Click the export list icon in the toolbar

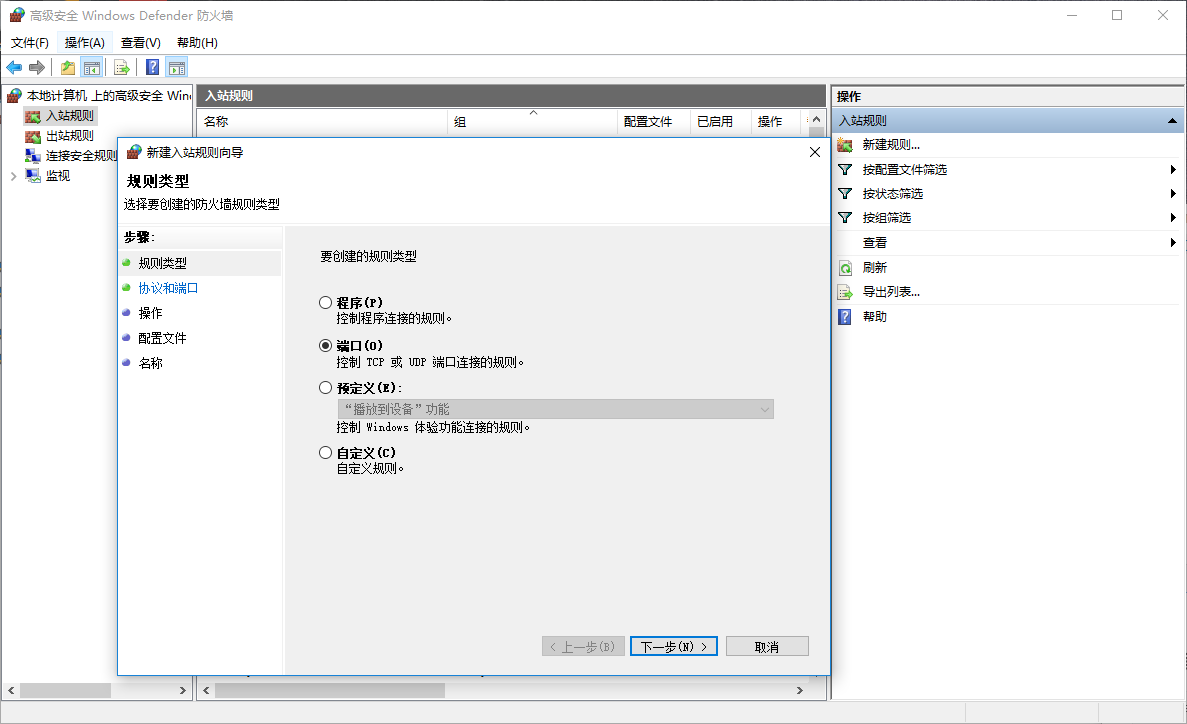point(121,67)
